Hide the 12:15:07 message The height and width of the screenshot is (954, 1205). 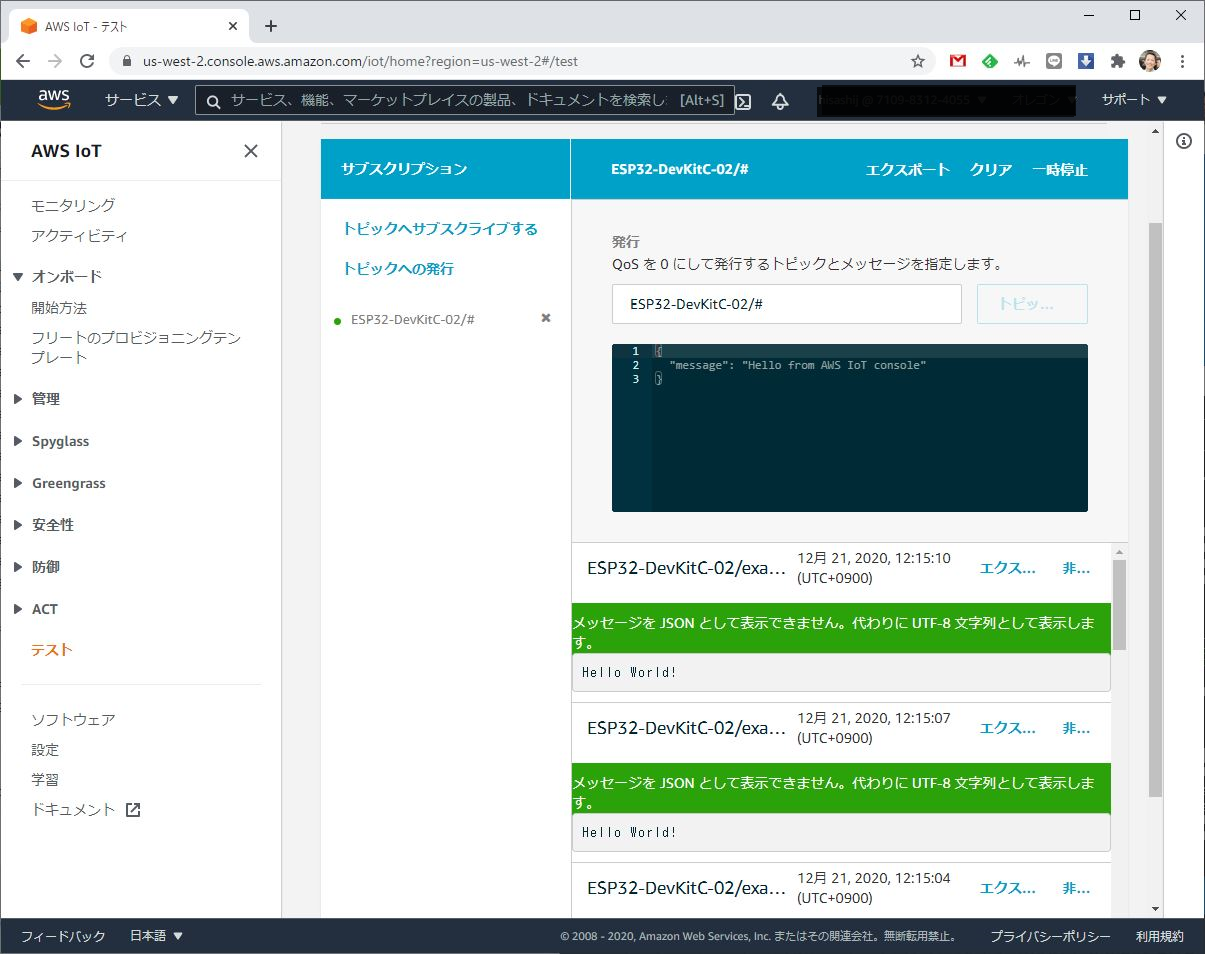point(1076,728)
